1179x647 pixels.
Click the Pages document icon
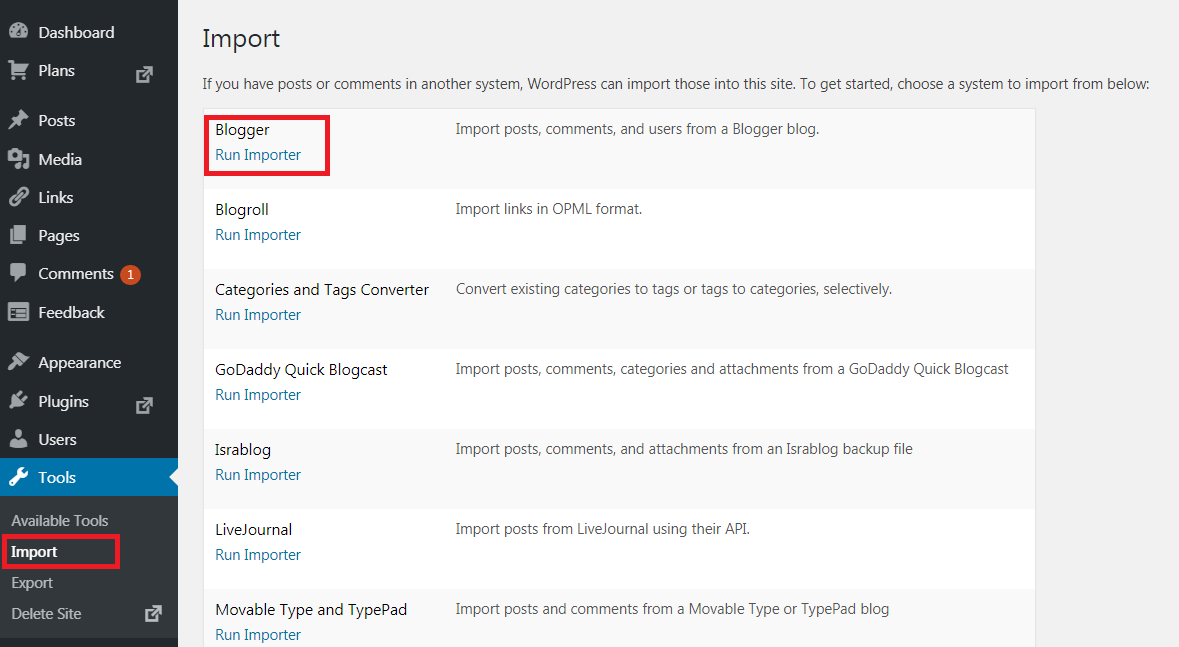point(19,235)
